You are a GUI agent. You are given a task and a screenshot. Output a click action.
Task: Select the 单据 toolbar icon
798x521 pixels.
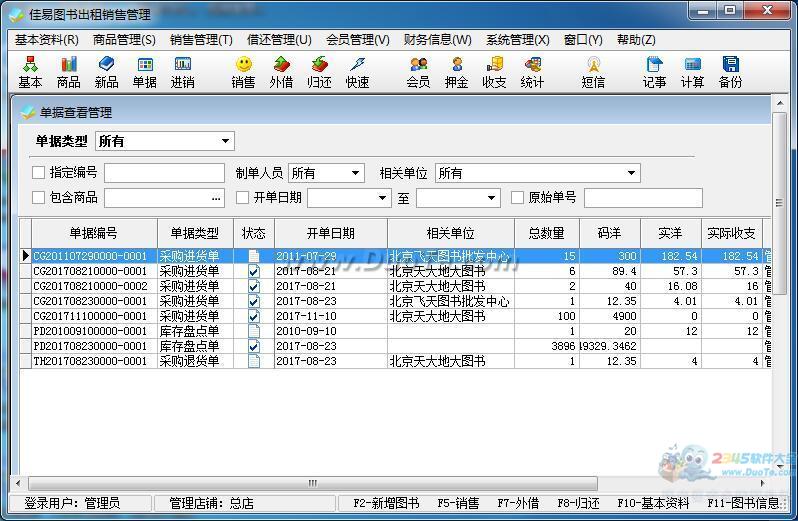[x=145, y=72]
